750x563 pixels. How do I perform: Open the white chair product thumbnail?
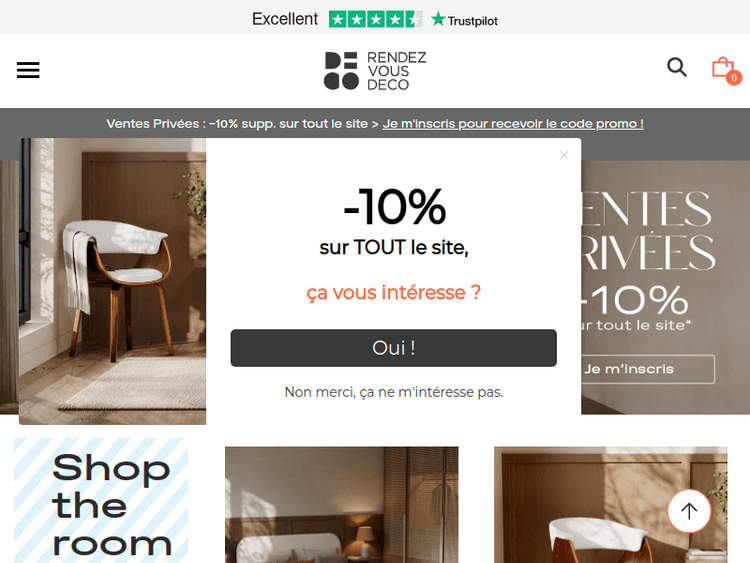[x=610, y=505]
